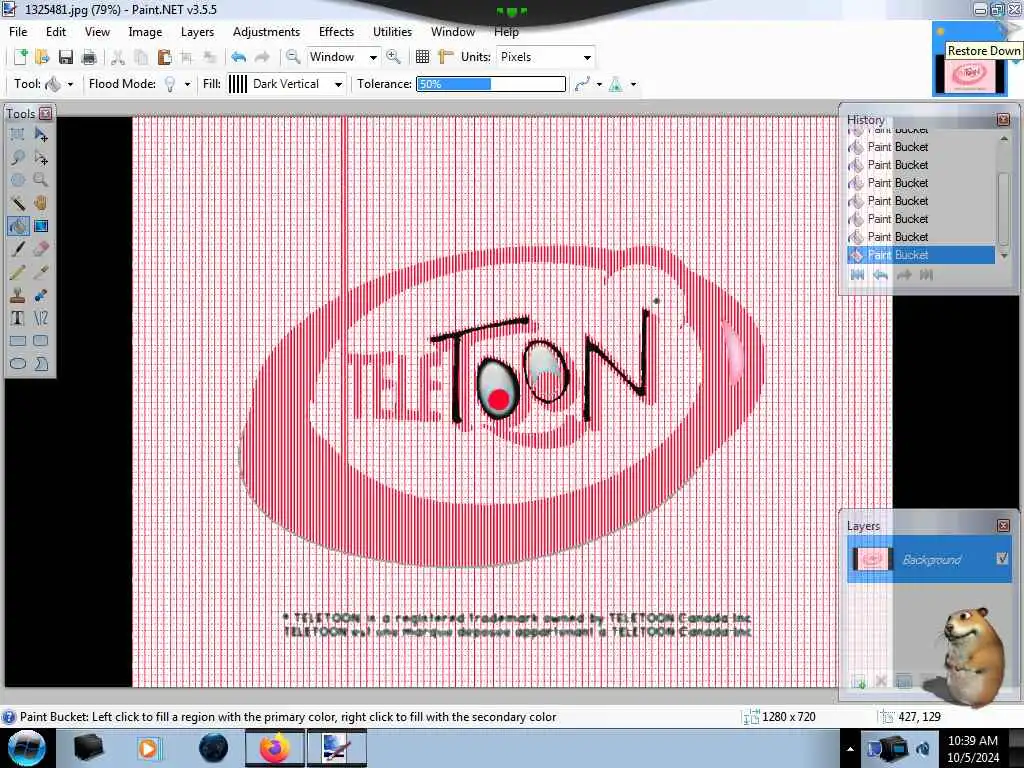Close the Tools panel
The height and width of the screenshot is (768, 1024).
[x=45, y=114]
